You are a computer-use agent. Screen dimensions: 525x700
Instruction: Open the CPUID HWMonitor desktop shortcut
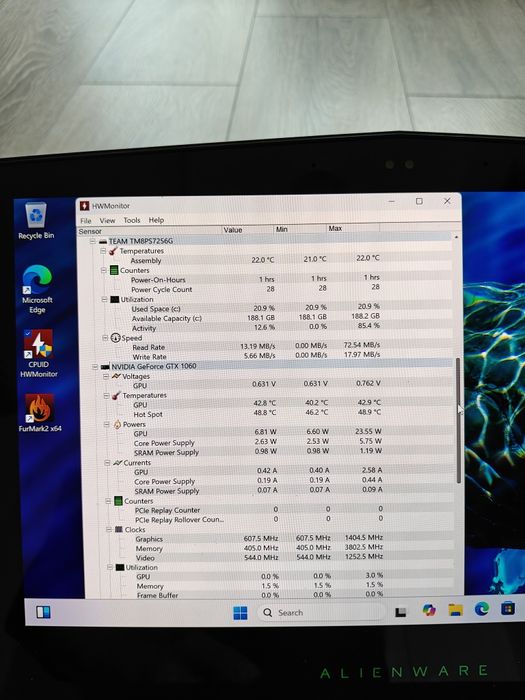[38, 354]
